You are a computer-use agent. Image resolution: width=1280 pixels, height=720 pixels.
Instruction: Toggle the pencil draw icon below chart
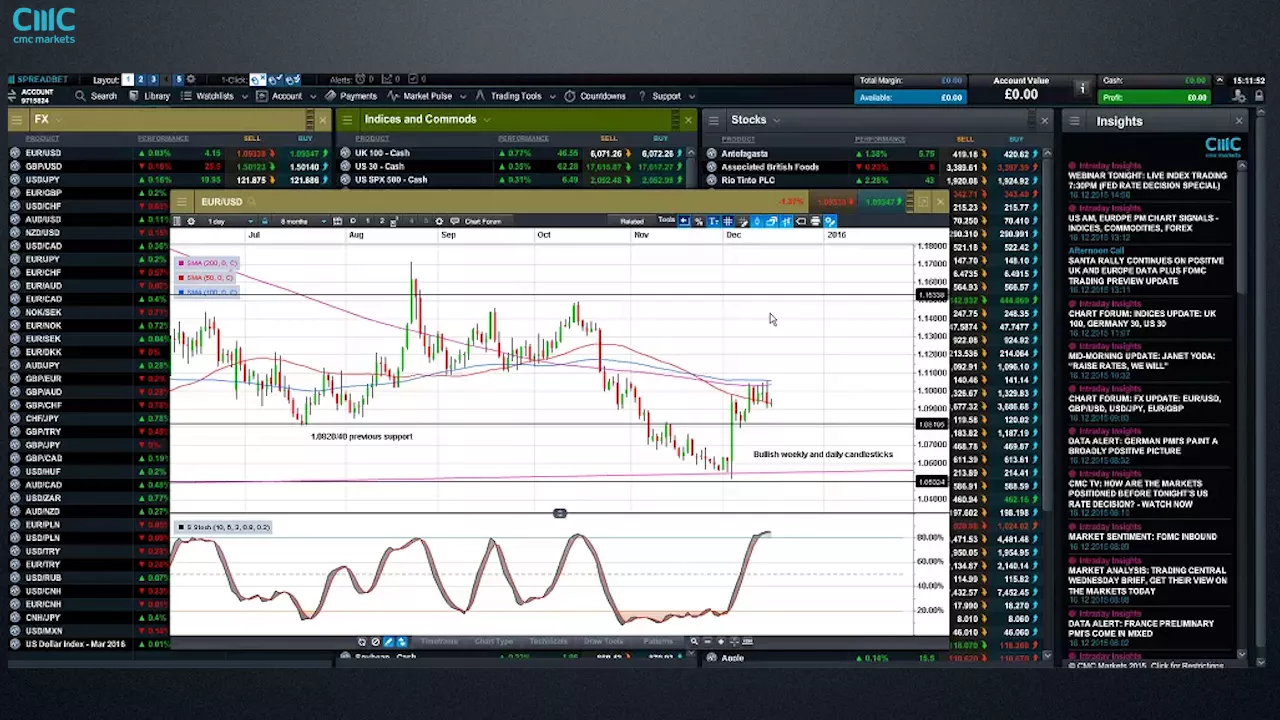pos(389,641)
